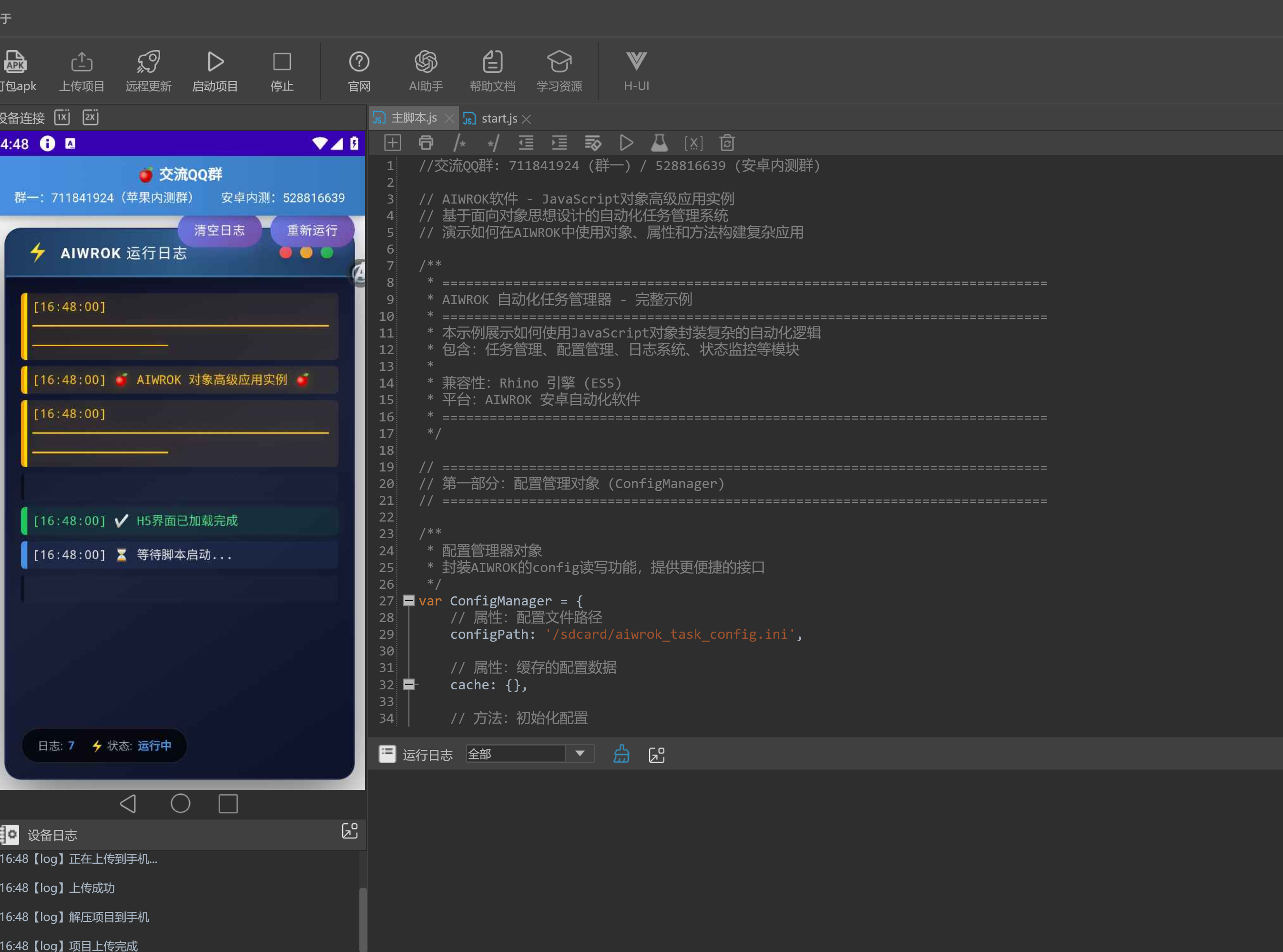Click the '安卓内测: 528816639' text on device
This screenshot has width=1283, height=952.
tap(283, 198)
